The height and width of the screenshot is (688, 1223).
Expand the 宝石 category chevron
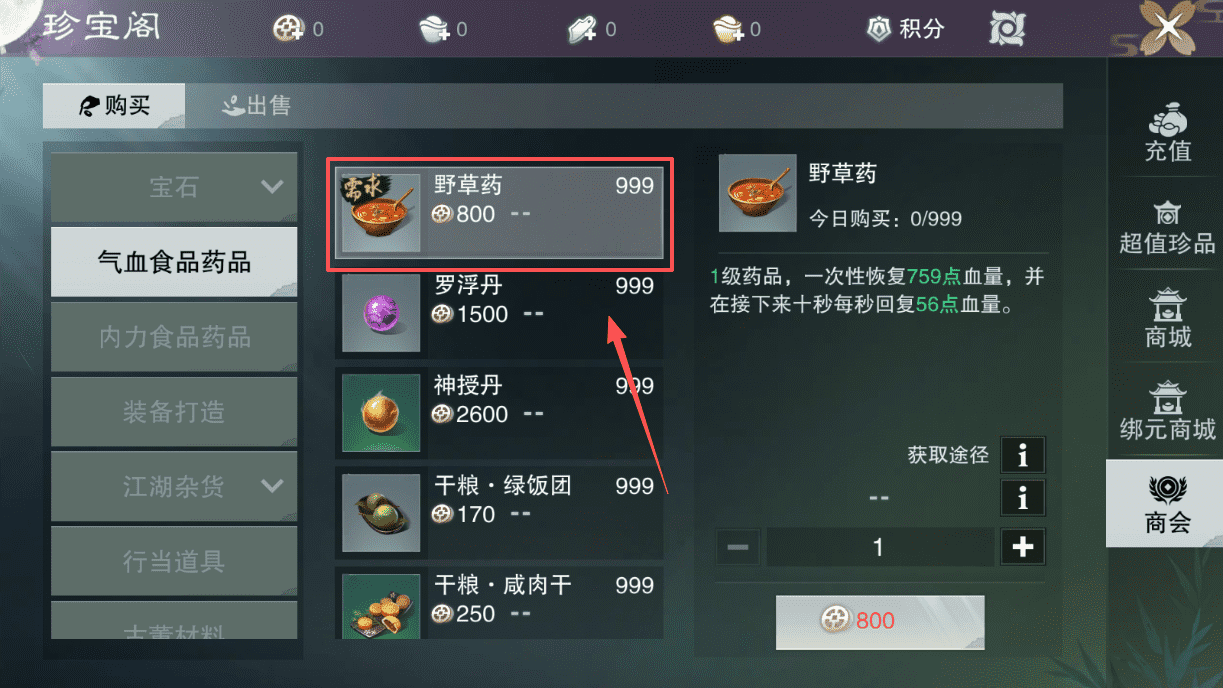pyautogui.click(x=272, y=187)
